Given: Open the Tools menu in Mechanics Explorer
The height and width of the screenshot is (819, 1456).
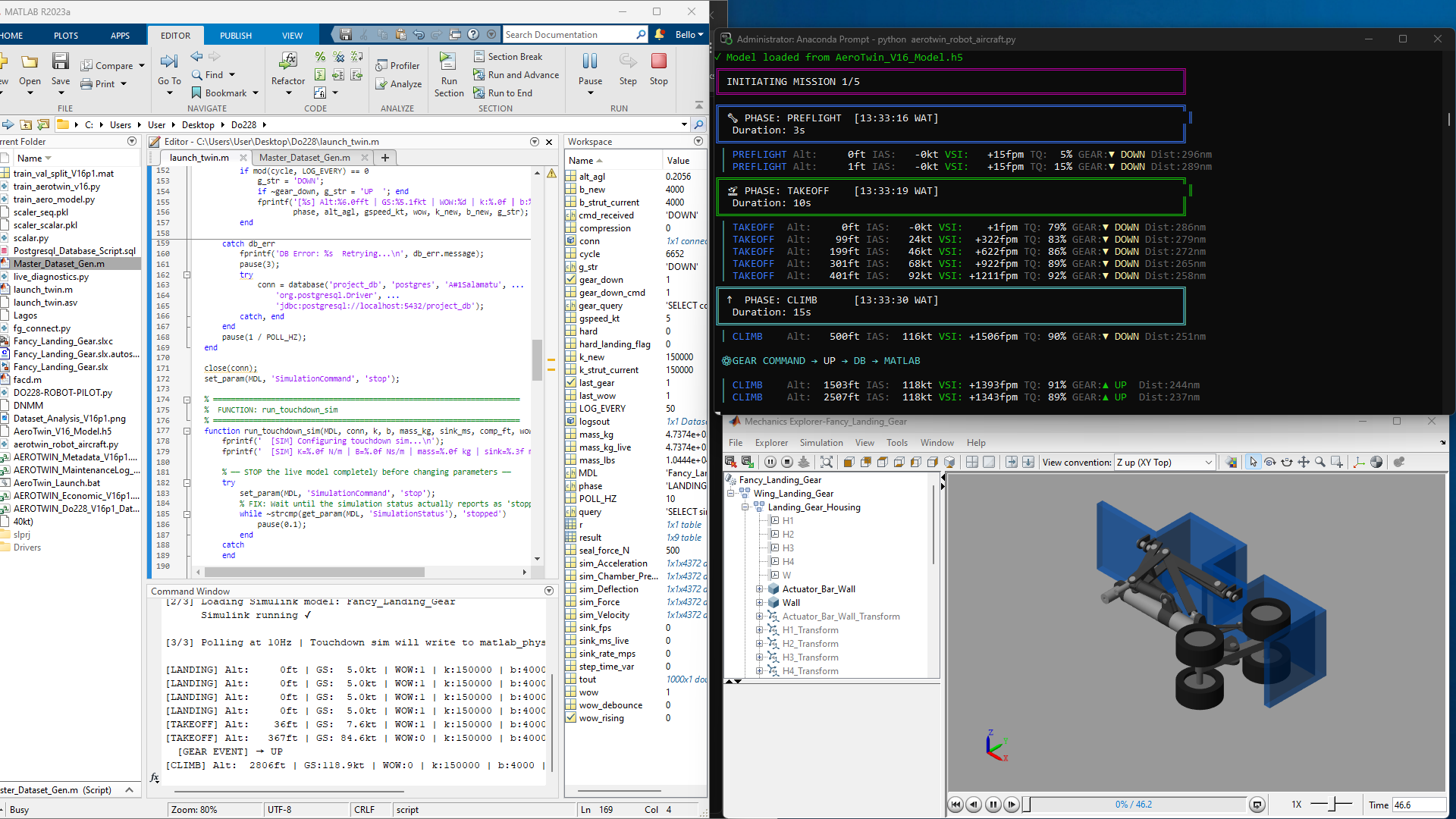Looking at the screenshot, I should (896, 443).
